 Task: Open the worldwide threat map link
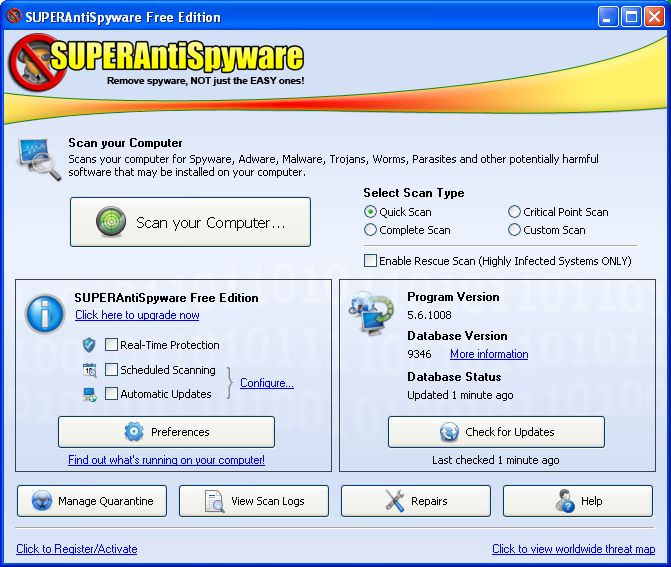573,549
